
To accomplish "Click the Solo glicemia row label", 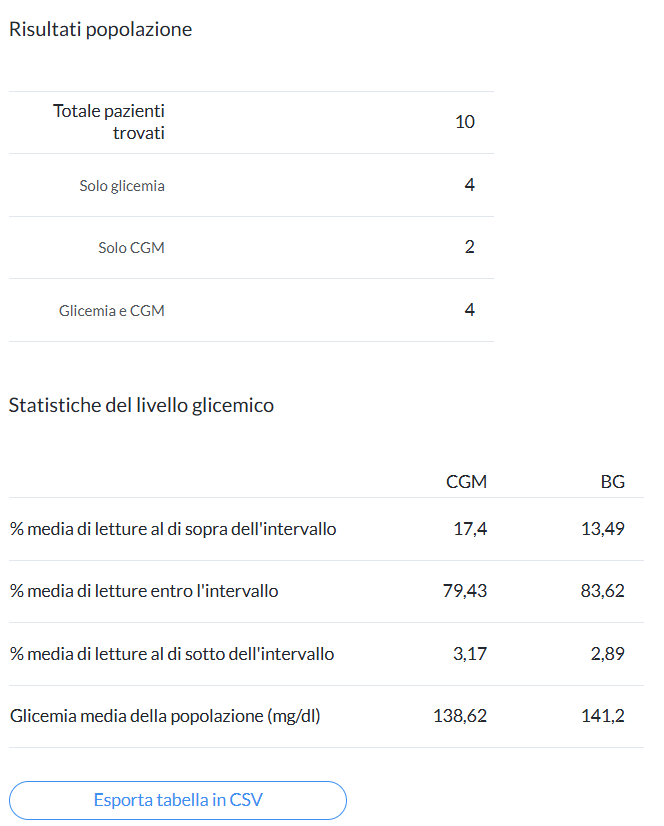I will [122, 185].
